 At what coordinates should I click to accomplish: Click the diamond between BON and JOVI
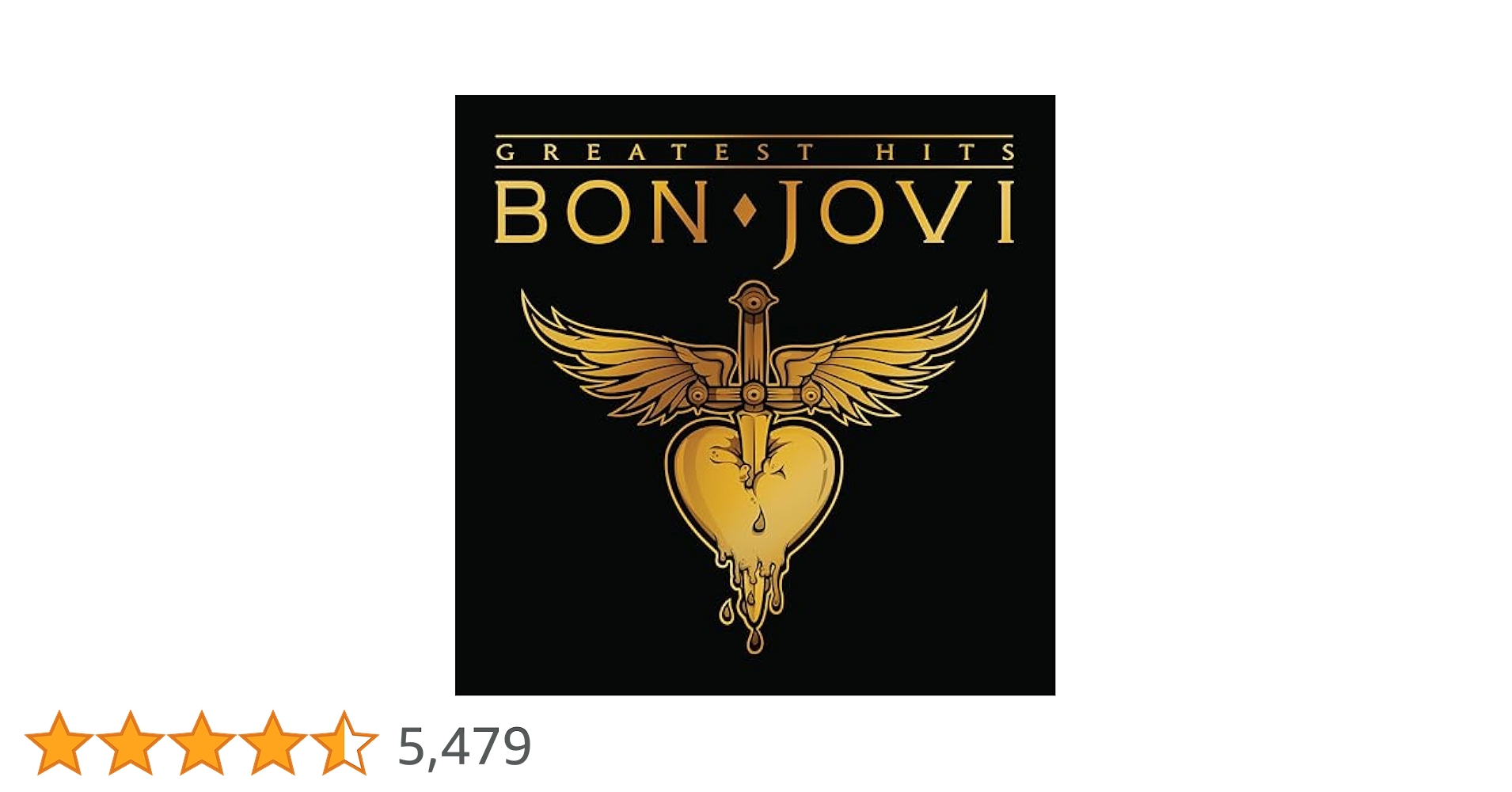click(744, 212)
